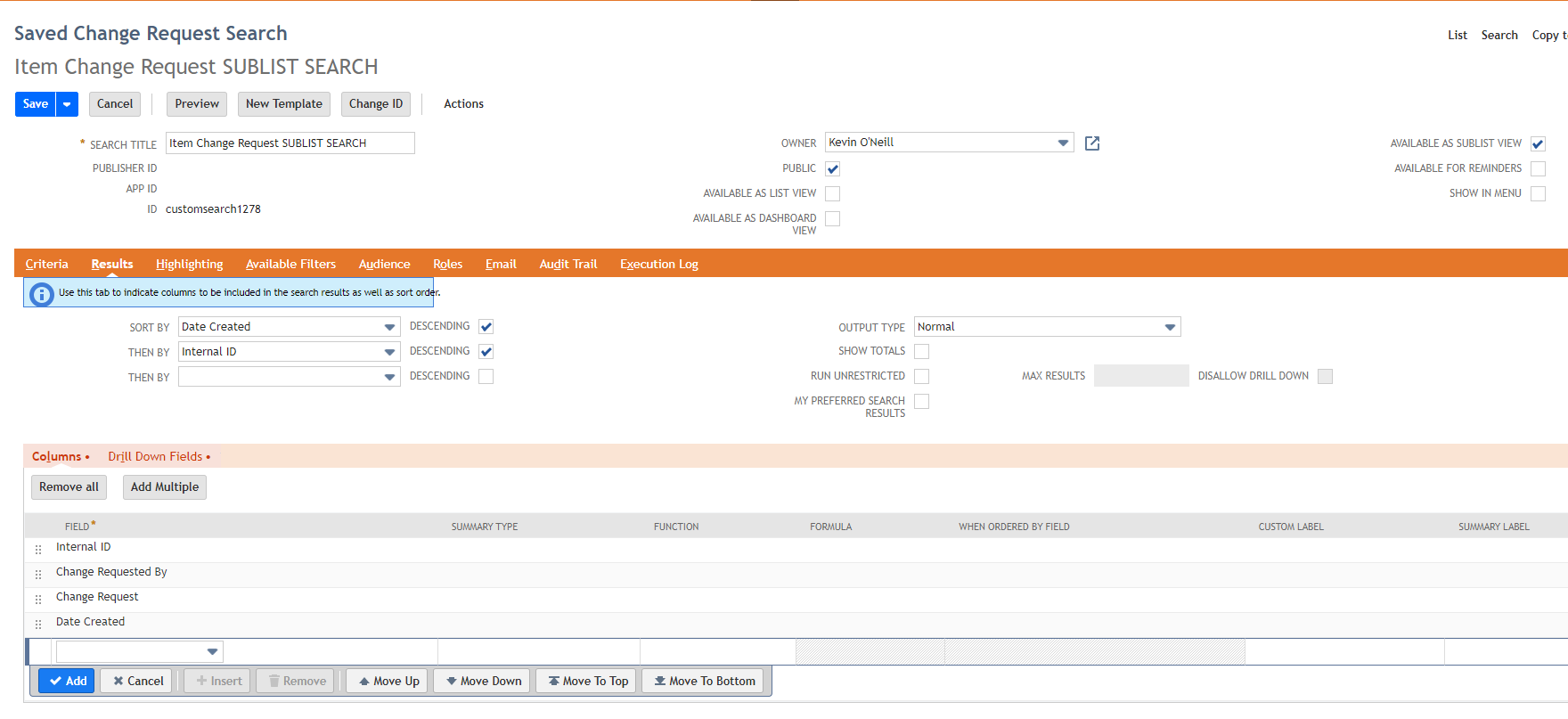Open the owner record popup icon
Screen dimensions: 1568x719
(1092, 143)
